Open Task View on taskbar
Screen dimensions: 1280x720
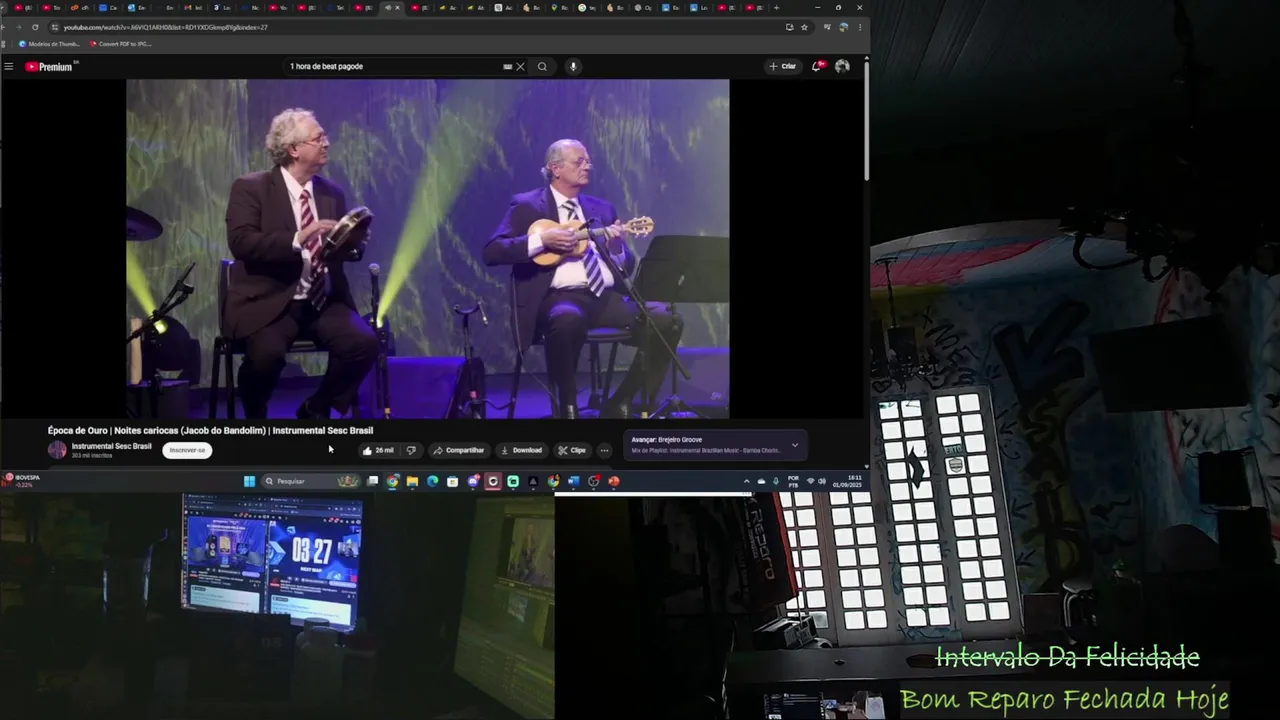[x=372, y=481]
